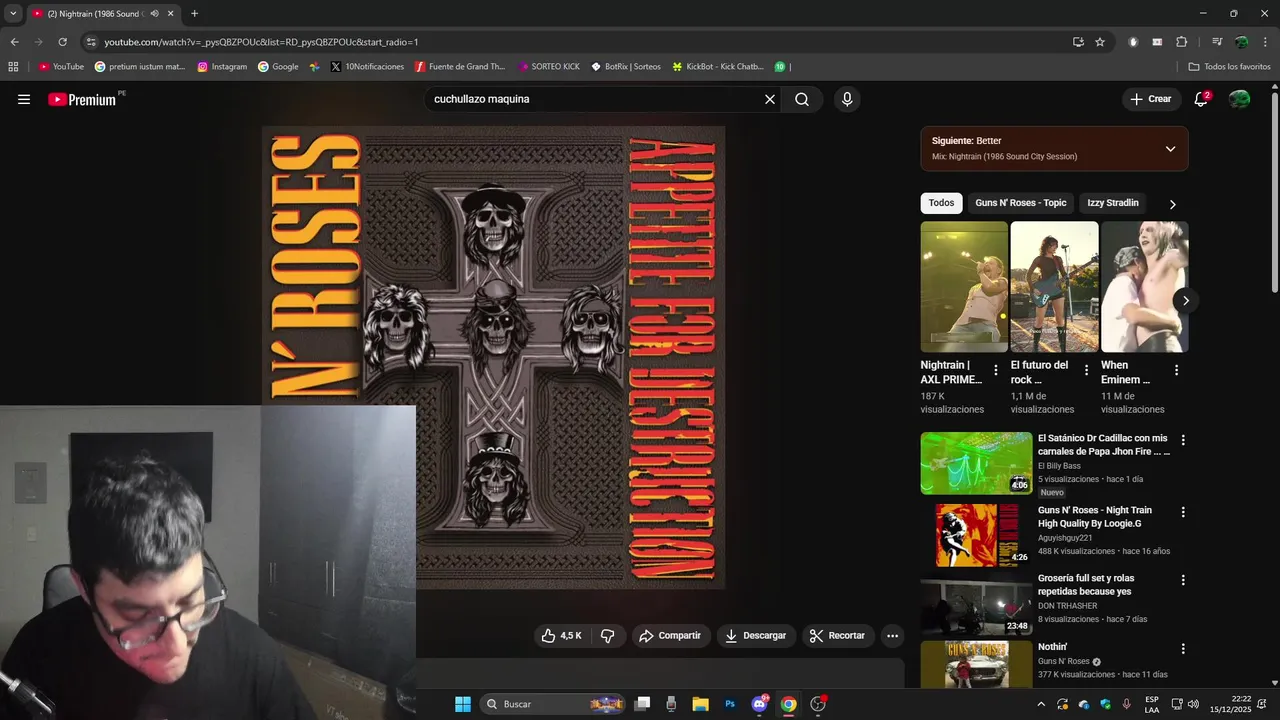Image resolution: width=1280 pixels, height=720 pixels.
Task: Go to YouTube Premium home logo
Action: 82,99
